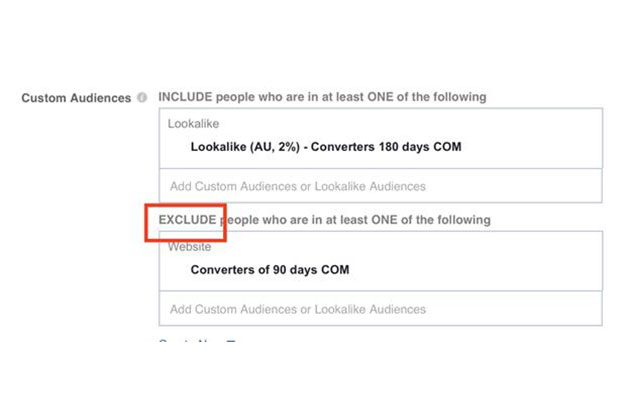The width and height of the screenshot is (630, 420).
Task: Click the text 'Converters 180 days COM'
Action: (x=386, y=147)
